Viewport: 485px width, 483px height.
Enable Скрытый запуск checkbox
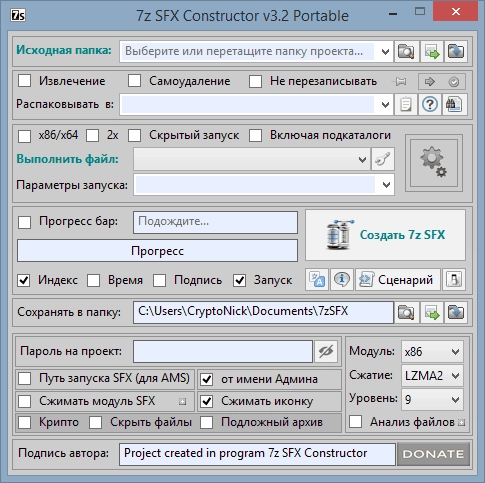point(134,135)
